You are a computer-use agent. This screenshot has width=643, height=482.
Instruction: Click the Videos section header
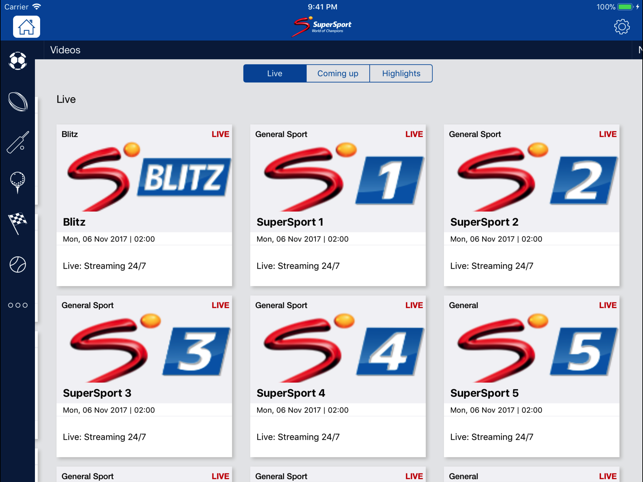(65, 50)
